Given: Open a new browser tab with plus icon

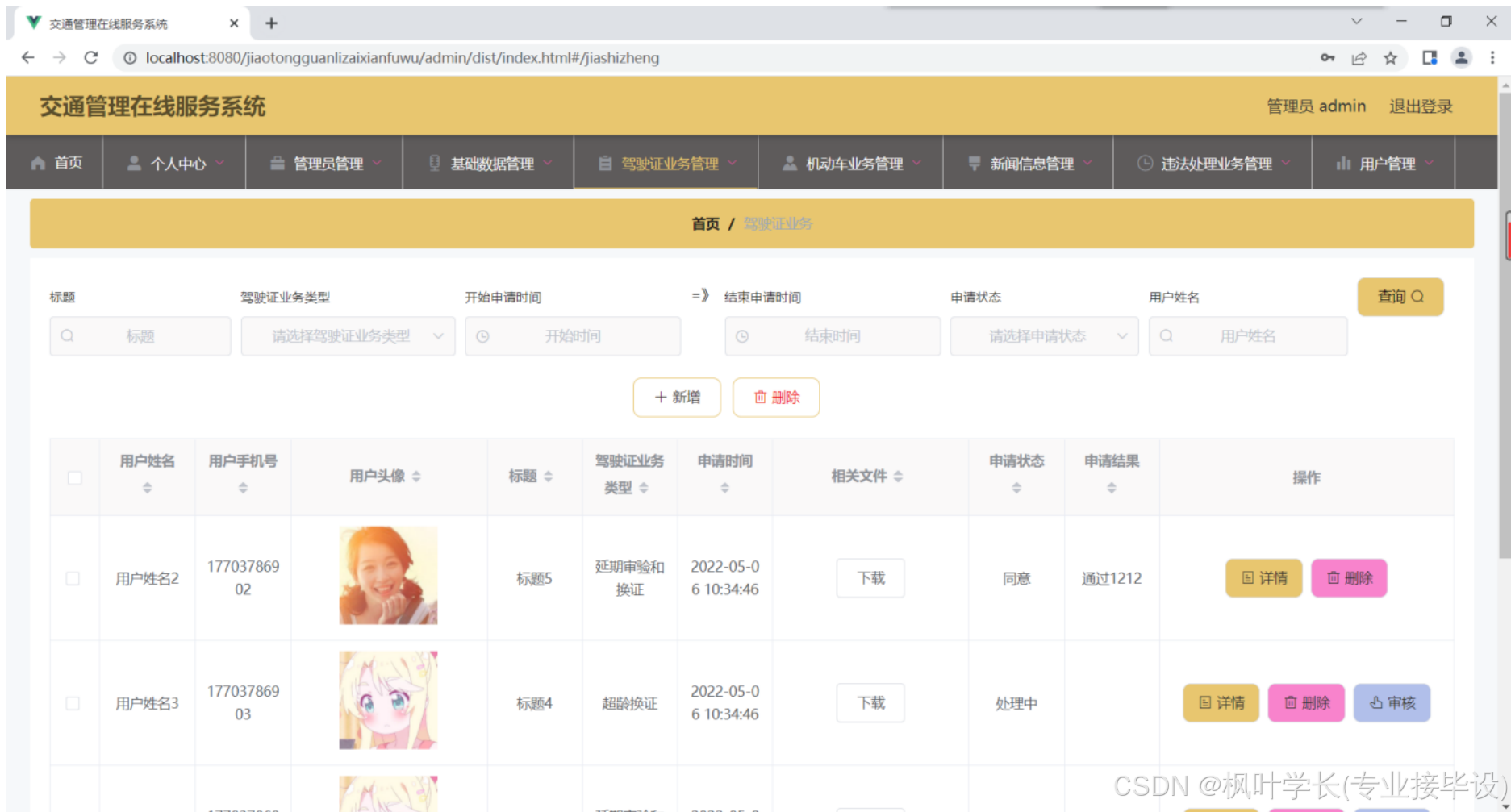Looking at the screenshot, I should pos(271,23).
